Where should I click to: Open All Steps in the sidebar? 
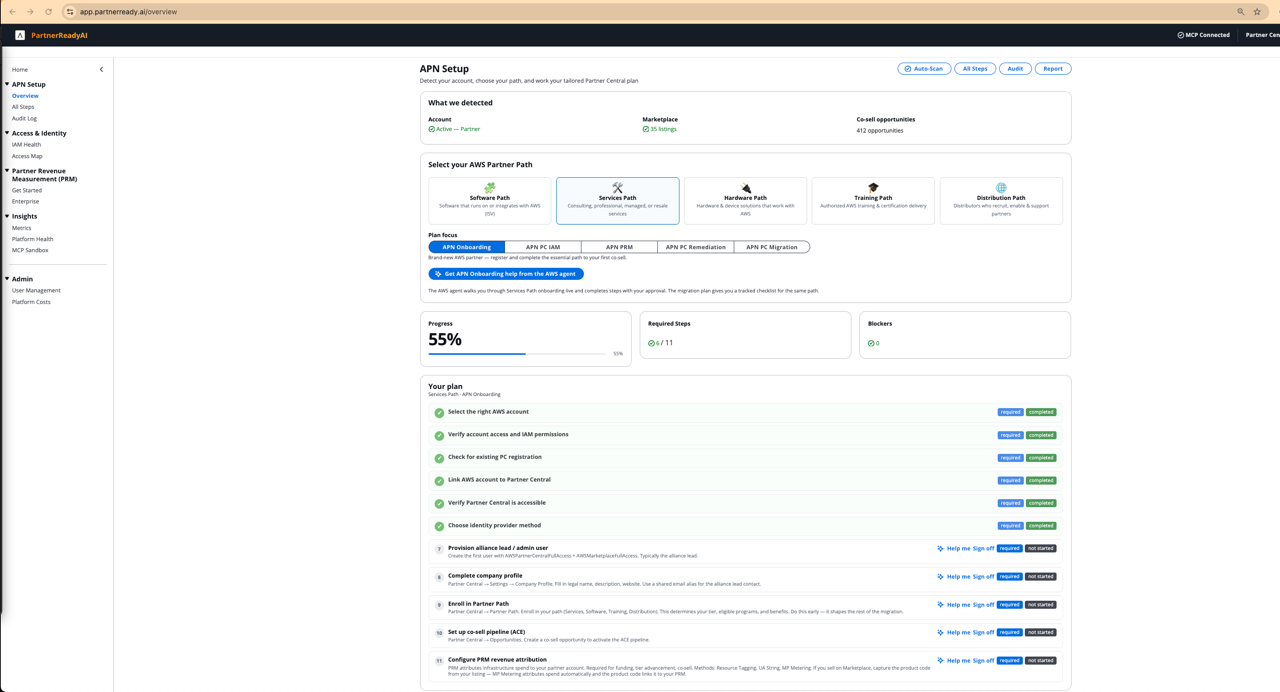pyautogui.click(x=23, y=107)
